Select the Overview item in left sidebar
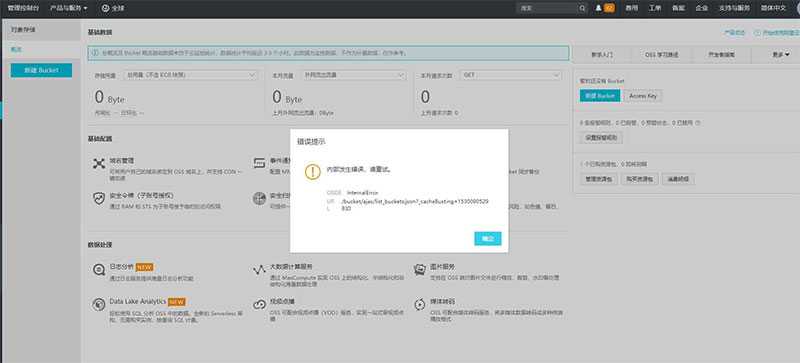This screenshot has width=800, height=363. coord(16,50)
